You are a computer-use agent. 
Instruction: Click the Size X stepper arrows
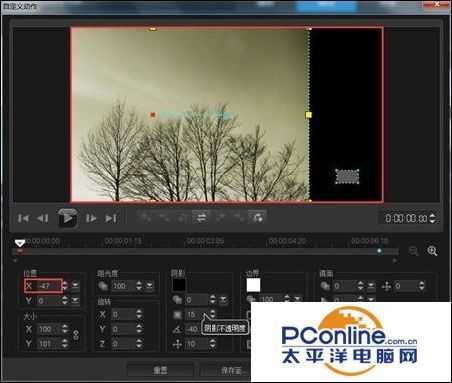pyautogui.click(x=65, y=329)
